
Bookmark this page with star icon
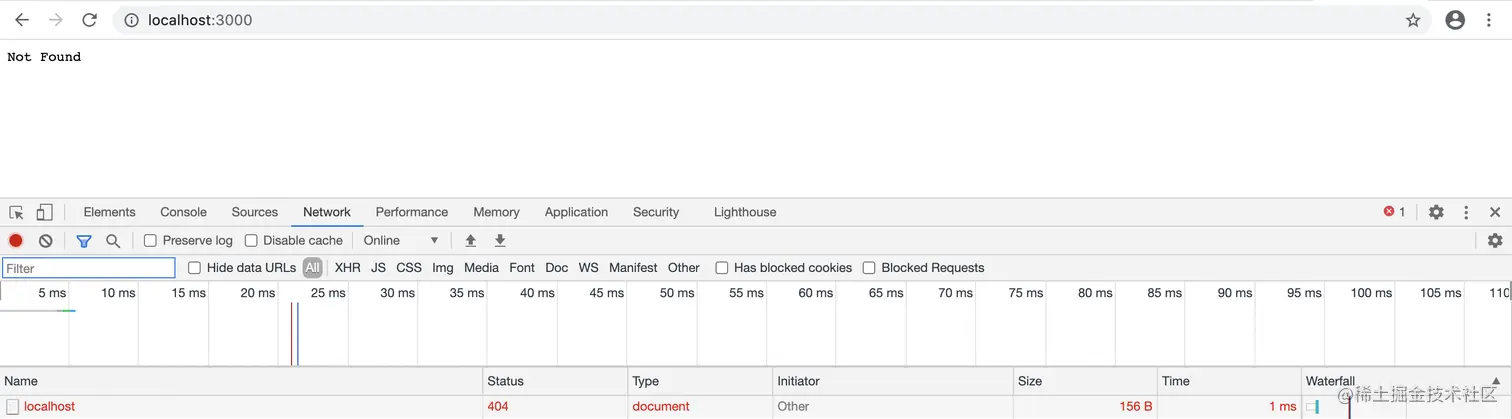coord(1413,20)
